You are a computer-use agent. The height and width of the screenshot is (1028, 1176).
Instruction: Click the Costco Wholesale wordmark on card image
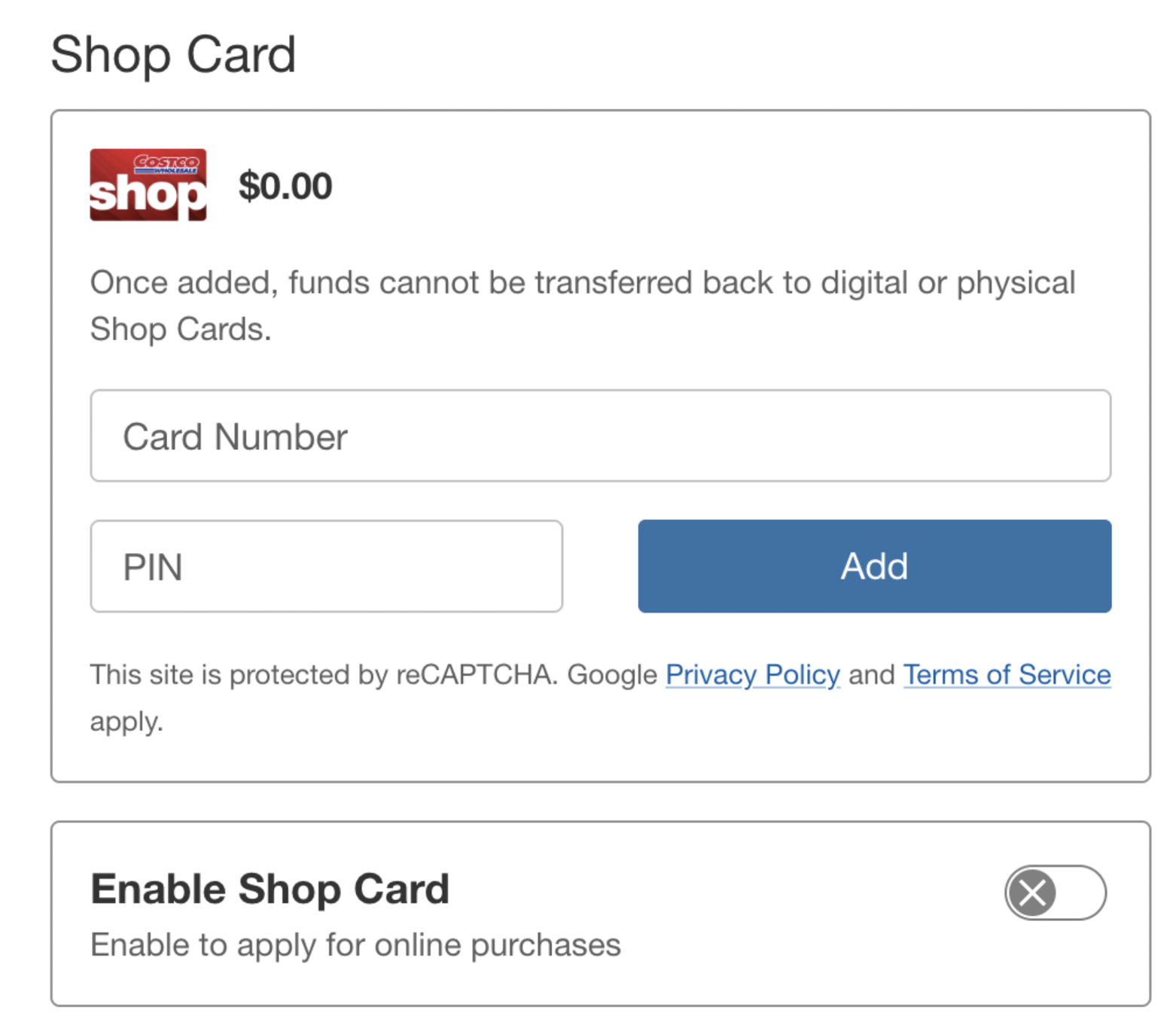166,163
